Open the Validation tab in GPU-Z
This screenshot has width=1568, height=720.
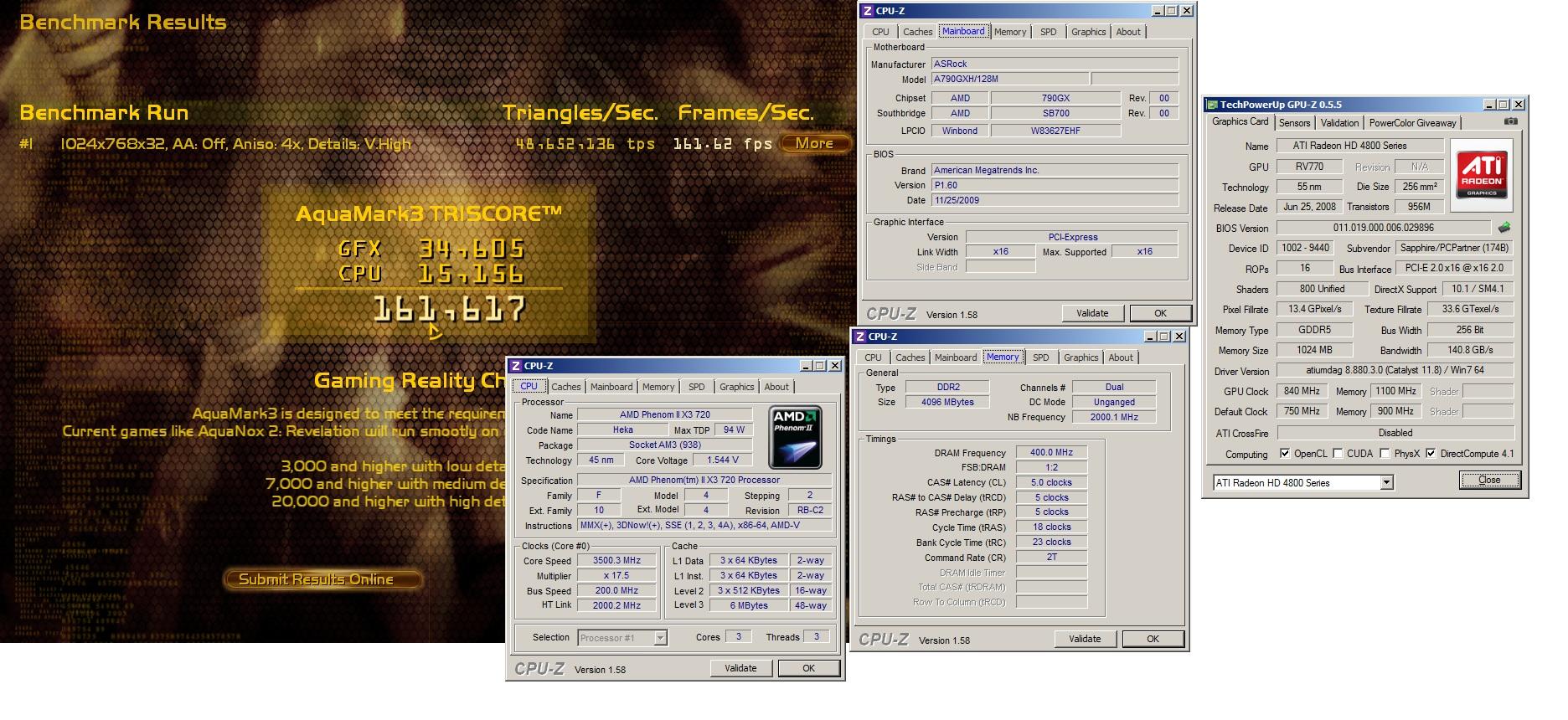pos(1339,123)
